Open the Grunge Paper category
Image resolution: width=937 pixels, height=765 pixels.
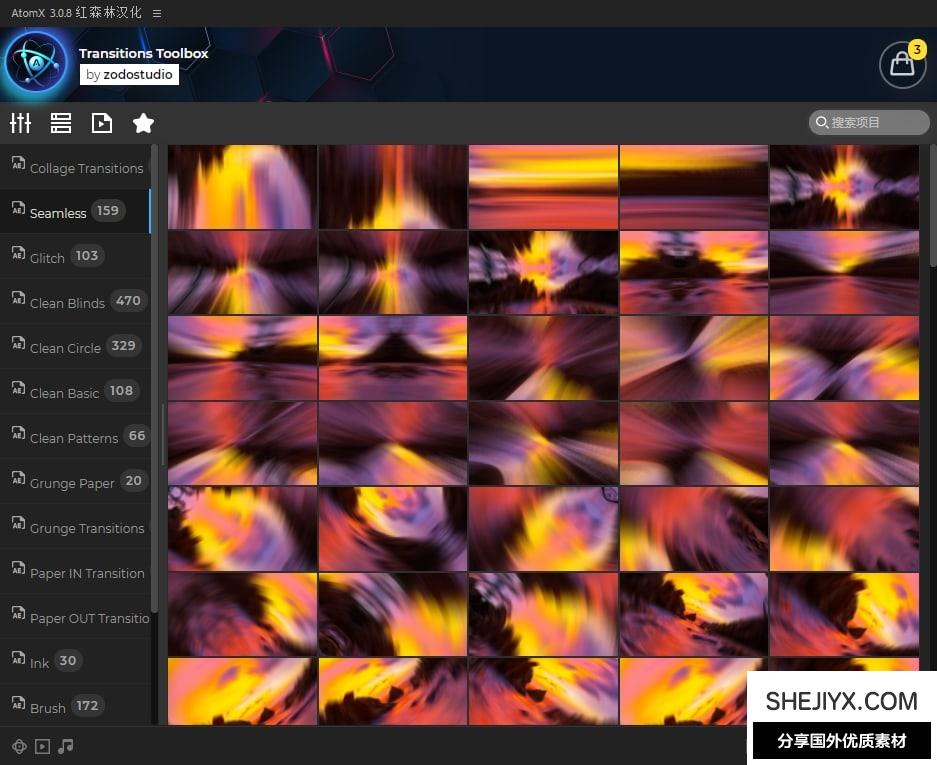pyautogui.click(x=72, y=483)
